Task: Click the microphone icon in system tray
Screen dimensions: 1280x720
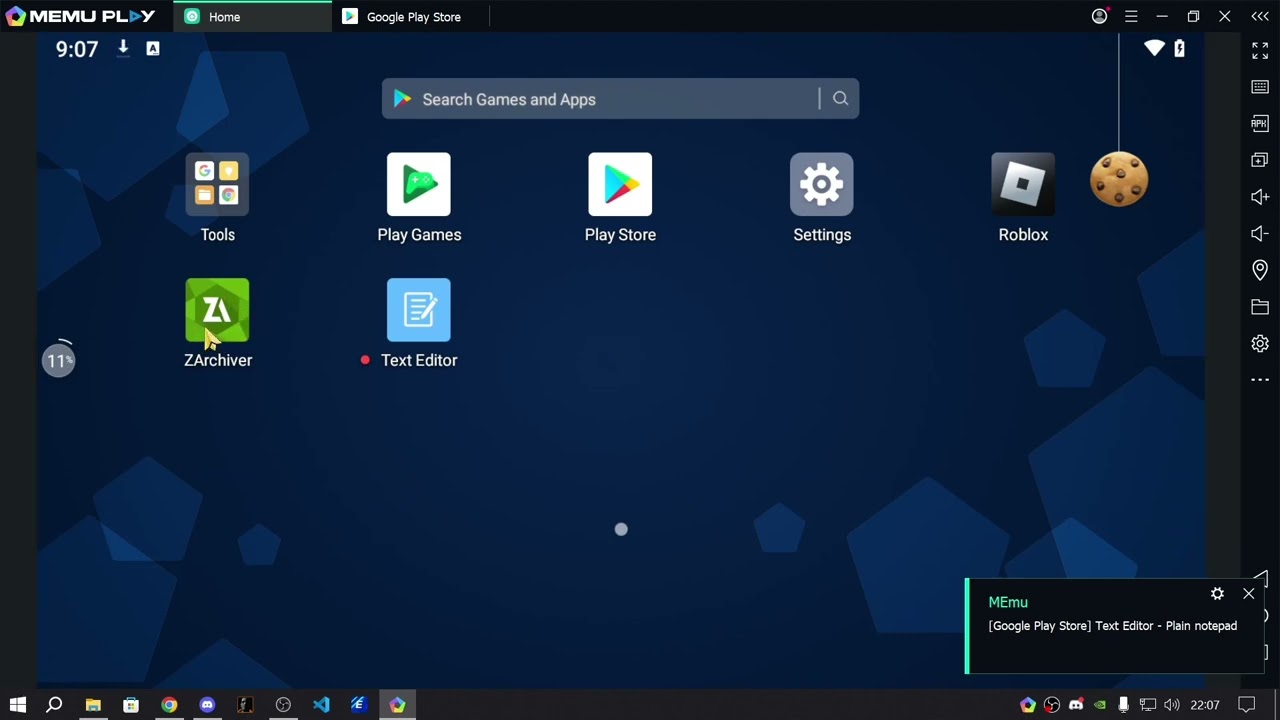Action: click(1124, 705)
